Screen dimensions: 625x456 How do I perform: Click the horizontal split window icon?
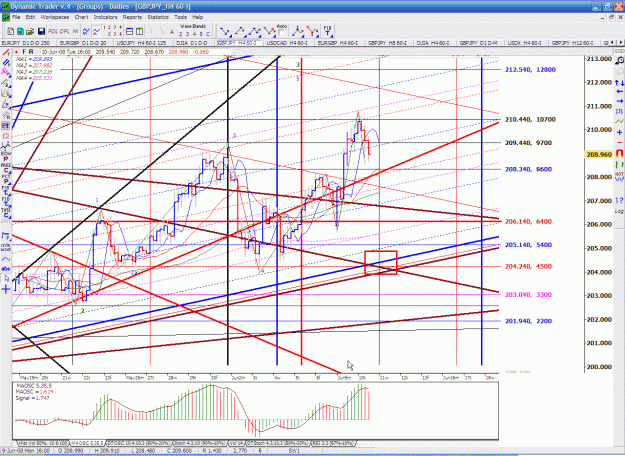point(130,31)
